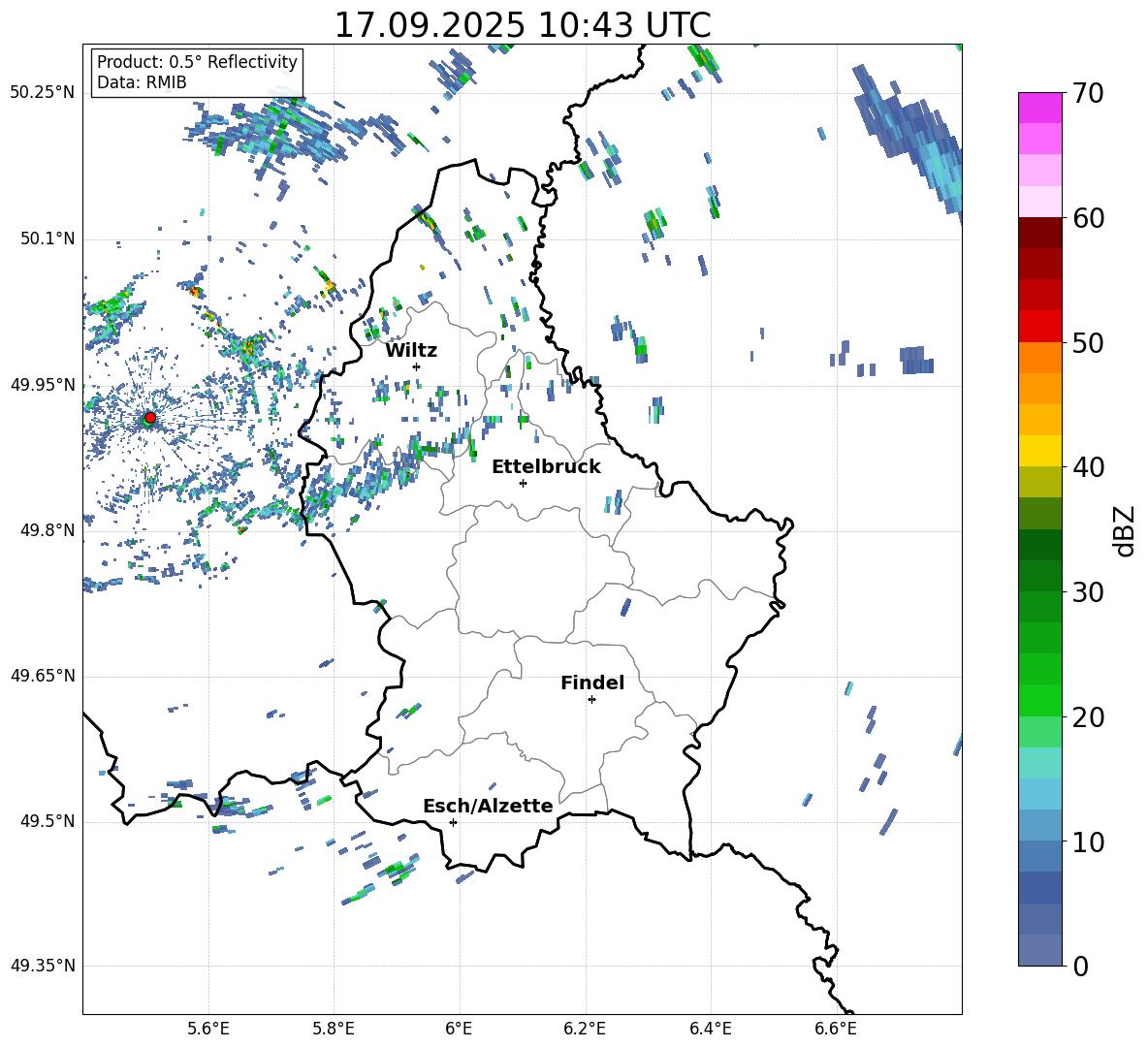Click the red radar station marker
The width and height of the screenshot is (1148, 1048).
tap(150, 417)
